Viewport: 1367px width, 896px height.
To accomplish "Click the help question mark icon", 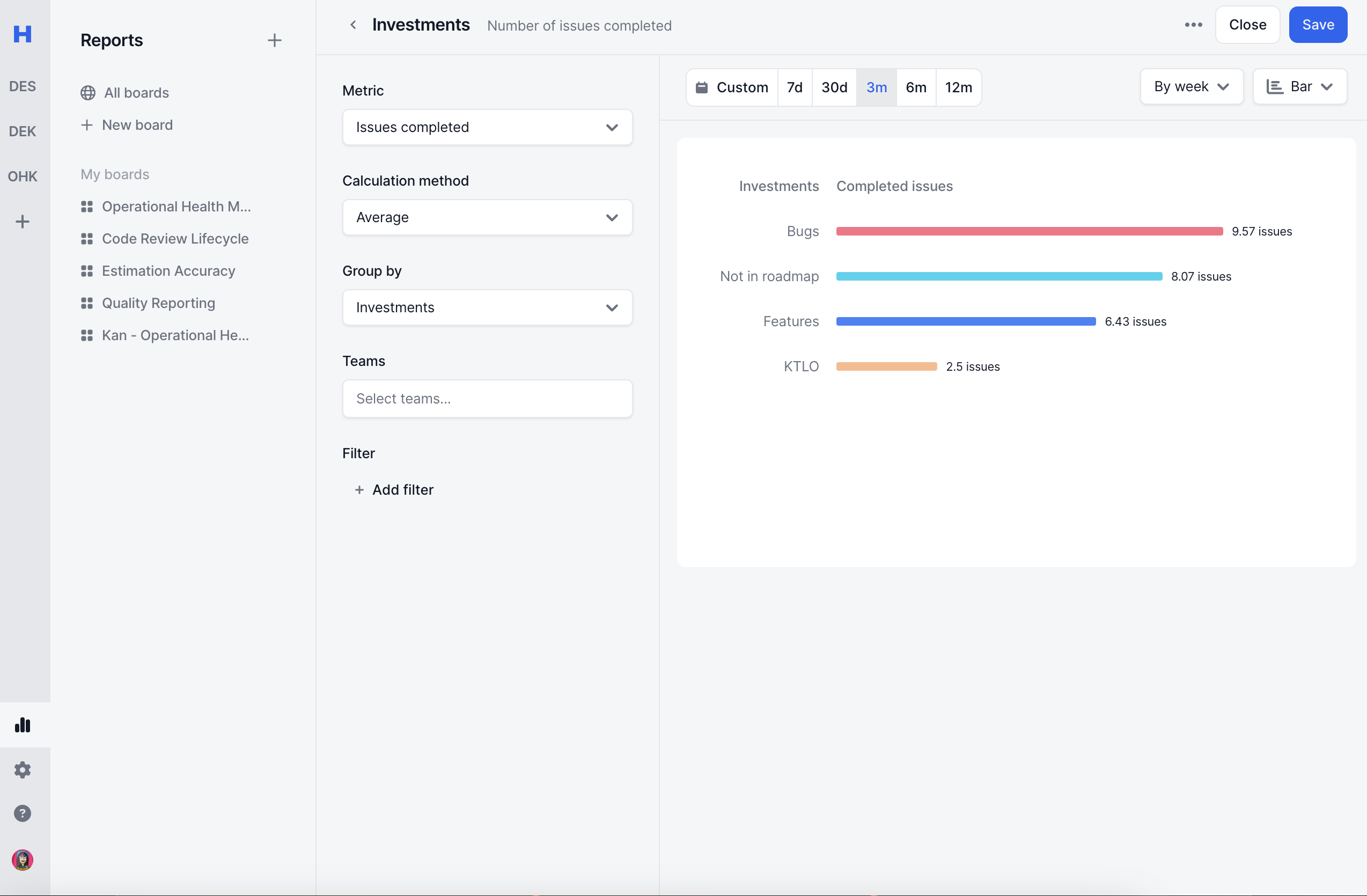I will 23,813.
